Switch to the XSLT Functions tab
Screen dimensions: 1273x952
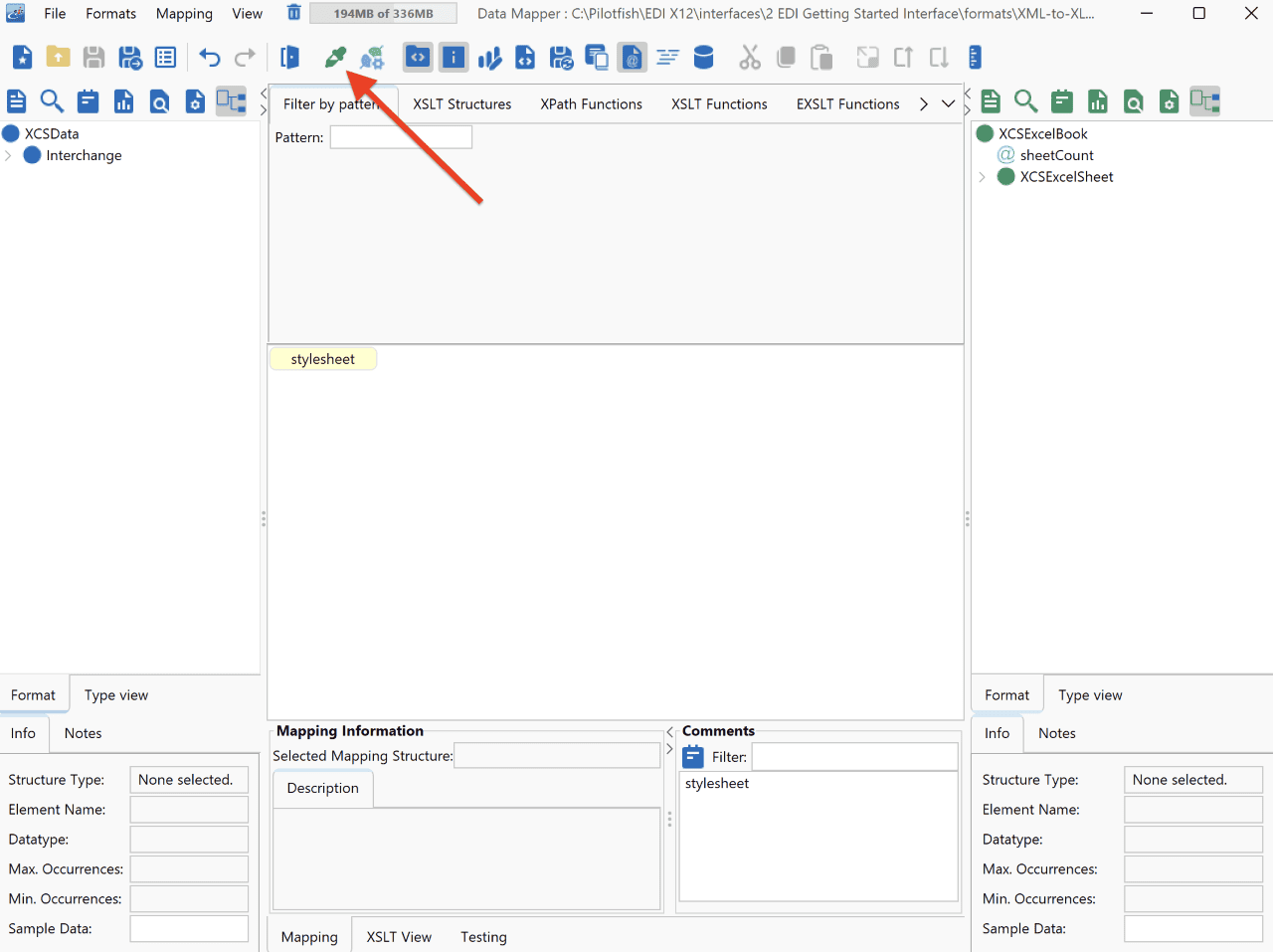(x=719, y=103)
